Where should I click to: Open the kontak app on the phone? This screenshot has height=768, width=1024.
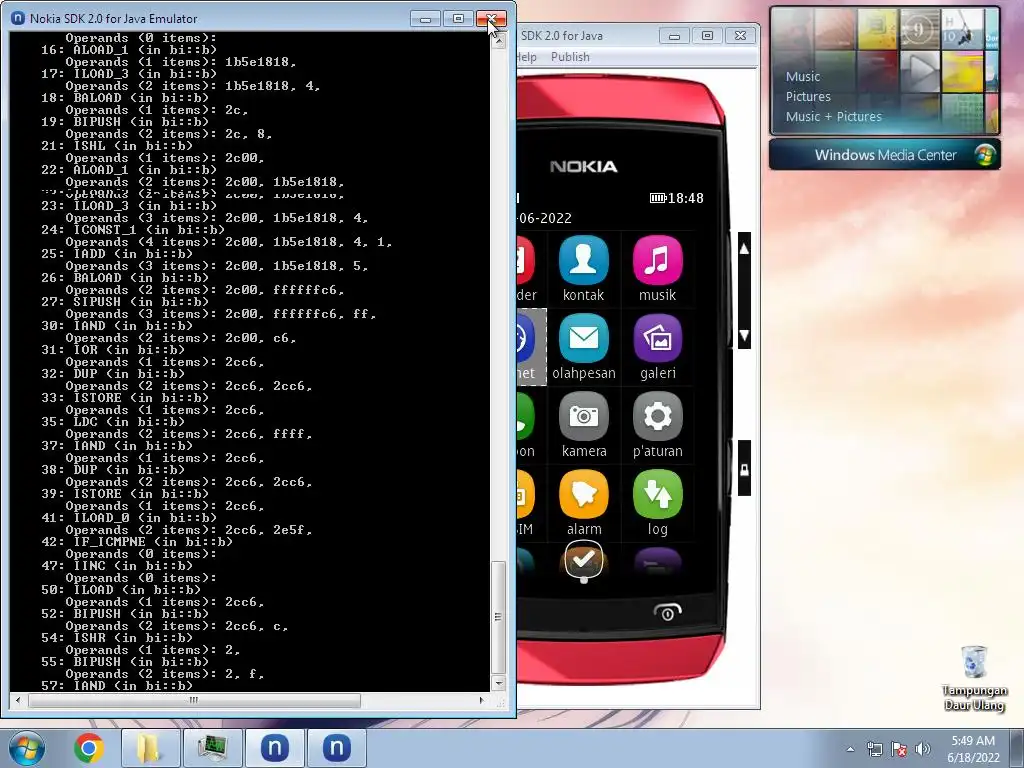coord(583,261)
